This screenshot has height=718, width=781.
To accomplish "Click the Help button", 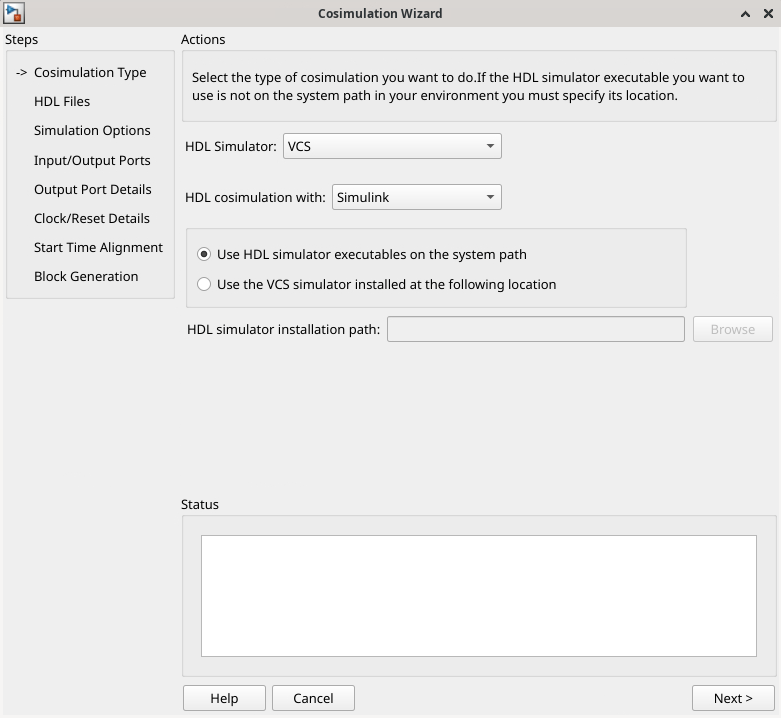I will coord(224,698).
